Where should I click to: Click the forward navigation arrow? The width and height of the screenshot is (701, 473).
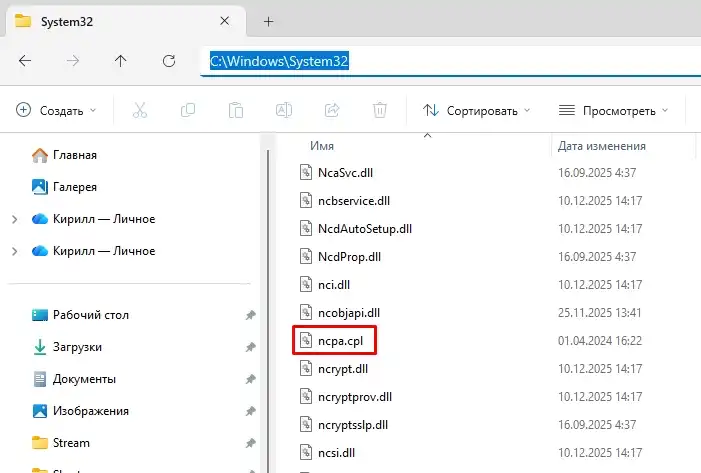(x=72, y=61)
